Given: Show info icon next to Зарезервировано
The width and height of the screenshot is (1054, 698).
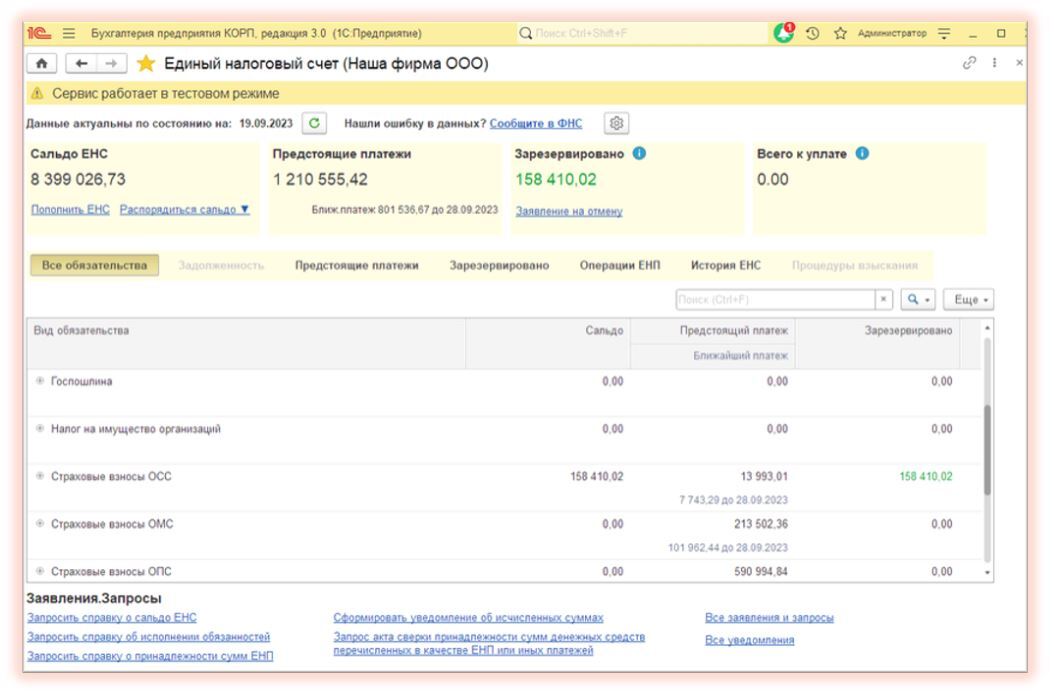Looking at the screenshot, I should tap(639, 153).
